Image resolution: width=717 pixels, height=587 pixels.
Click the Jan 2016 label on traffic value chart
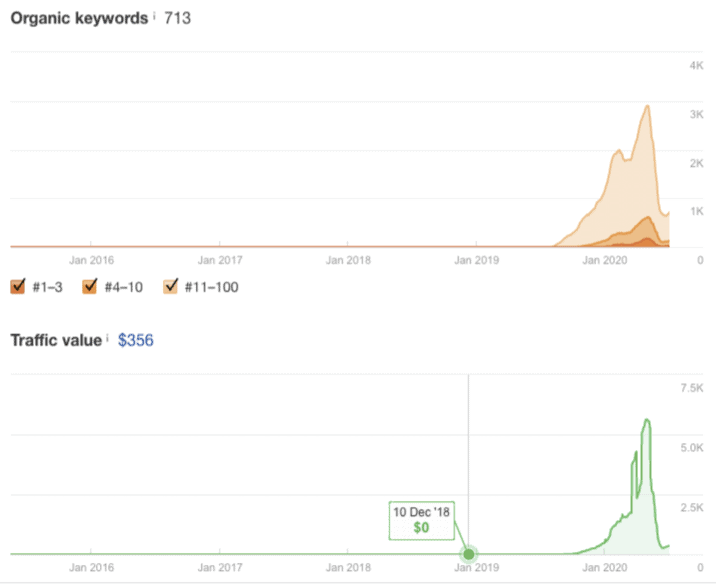click(91, 567)
